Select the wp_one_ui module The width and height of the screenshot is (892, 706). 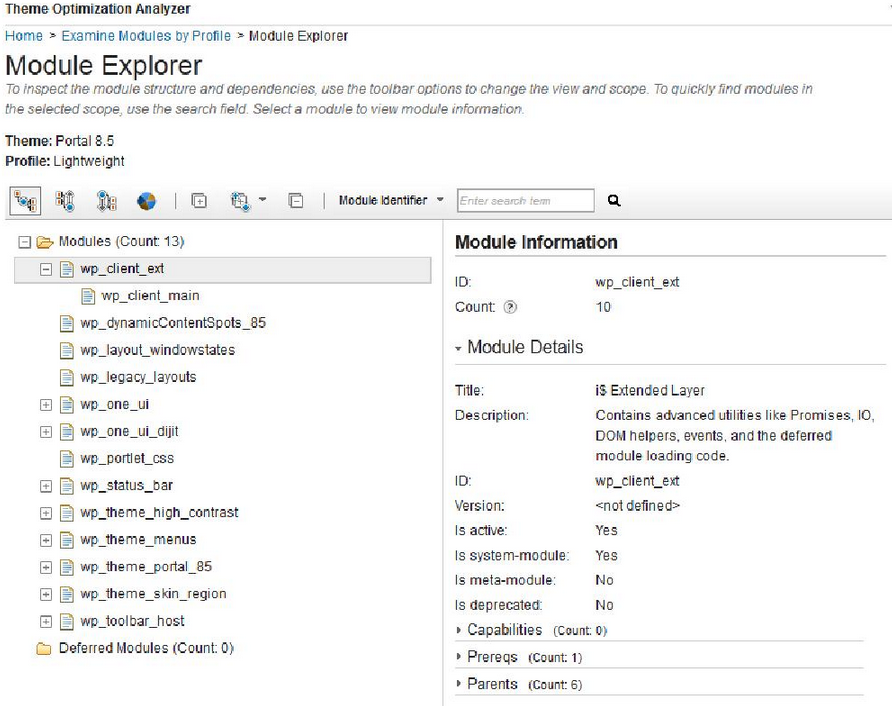click(x=114, y=404)
